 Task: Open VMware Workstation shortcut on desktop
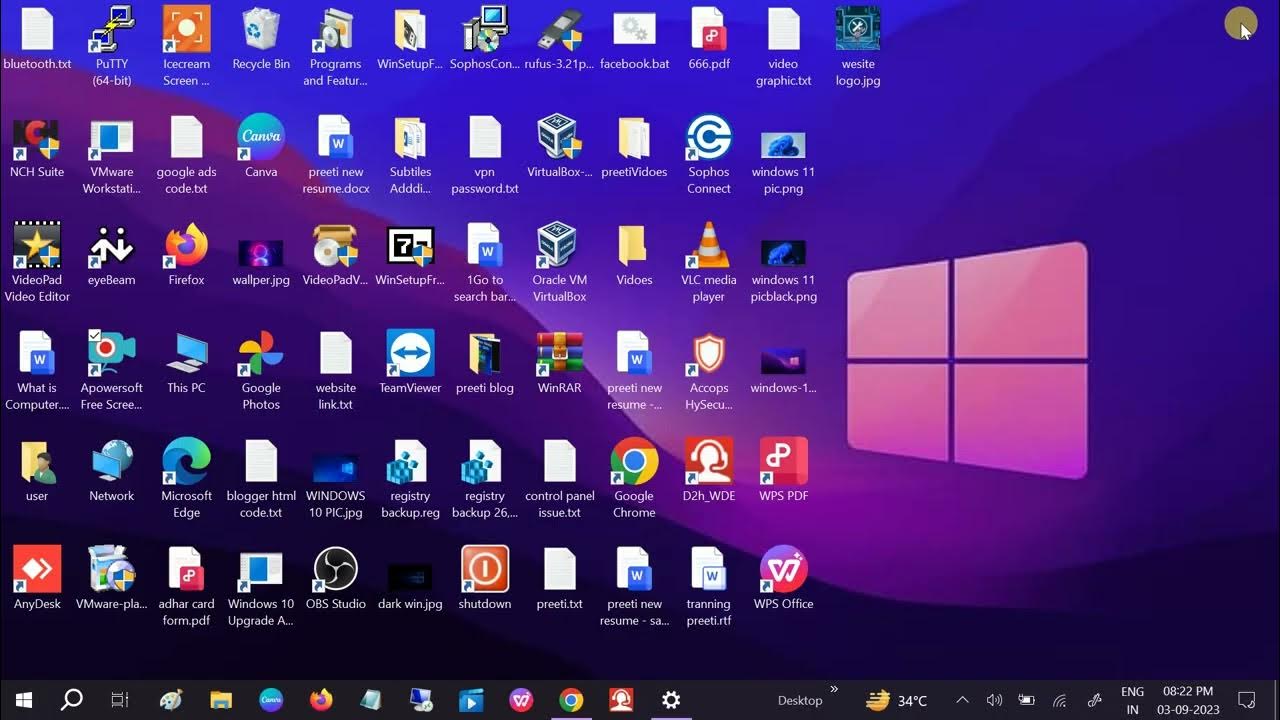pyautogui.click(x=112, y=138)
